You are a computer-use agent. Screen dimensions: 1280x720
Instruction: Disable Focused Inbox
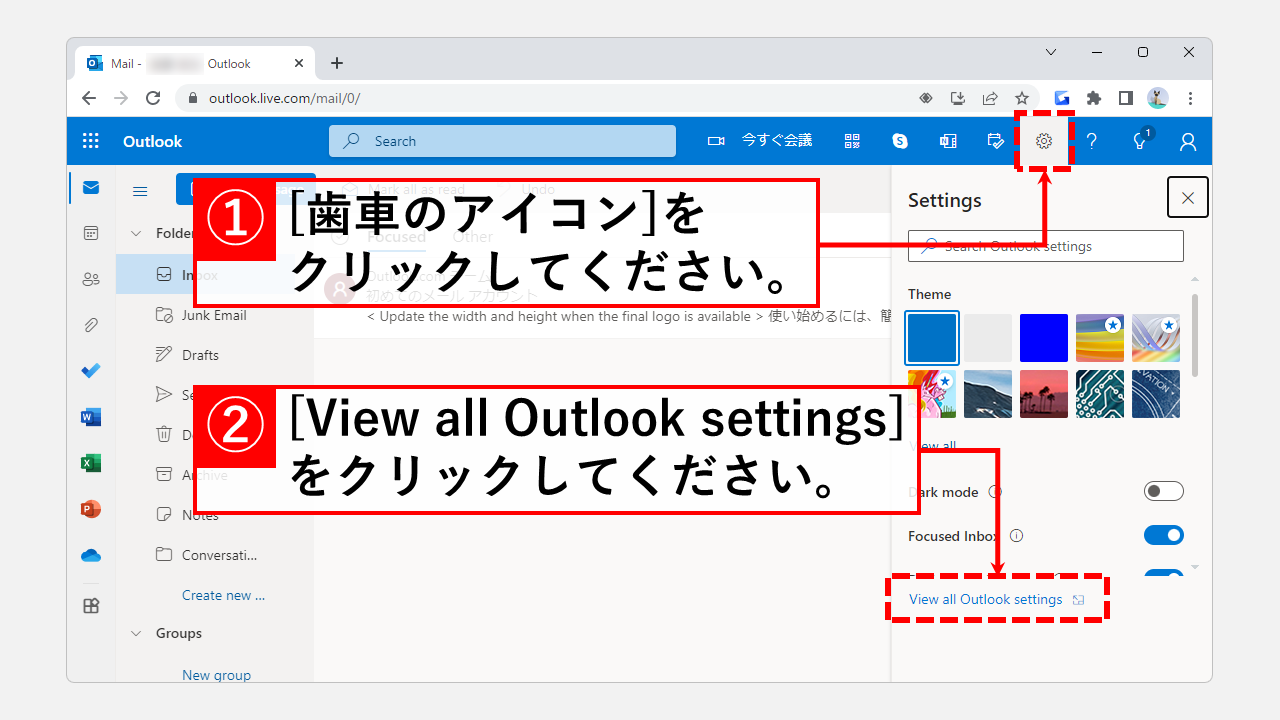point(1163,534)
